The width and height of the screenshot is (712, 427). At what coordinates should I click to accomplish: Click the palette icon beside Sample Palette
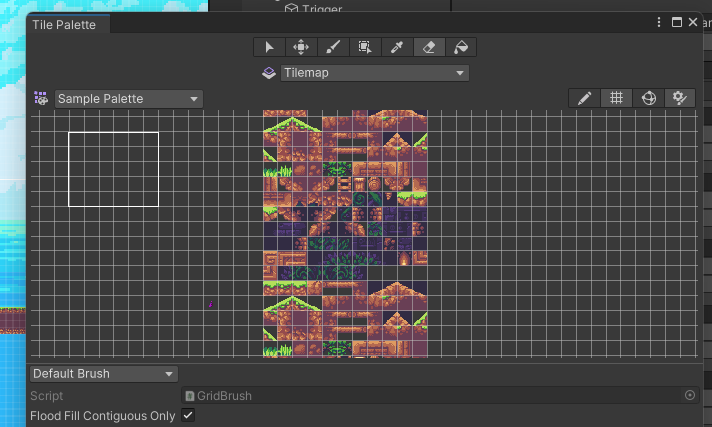coord(41,99)
